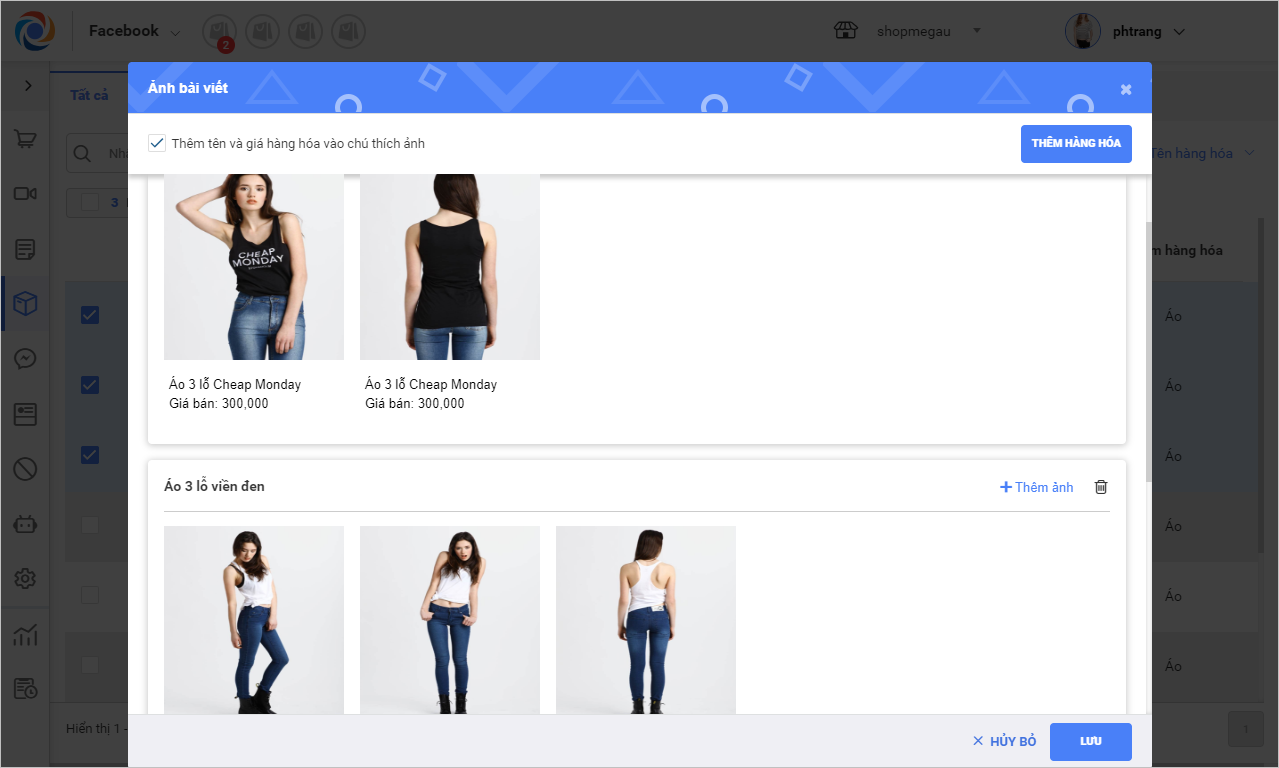Screen dimensions: 1279x768
Task: Open the Messenger sidebar icon
Action: [x=25, y=358]
